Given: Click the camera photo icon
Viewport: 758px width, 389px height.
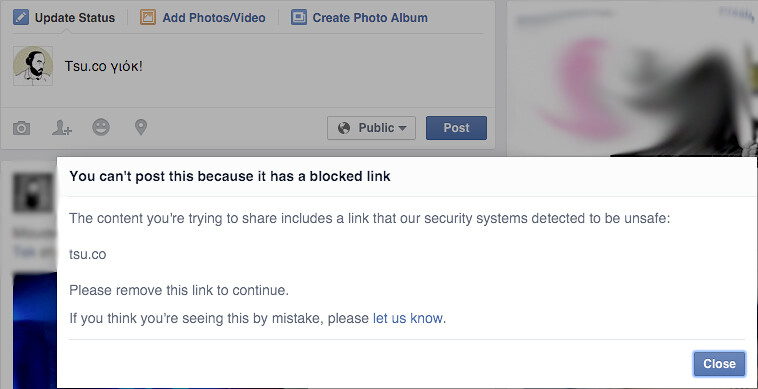Looking at the screenshot, I should 21,129.
